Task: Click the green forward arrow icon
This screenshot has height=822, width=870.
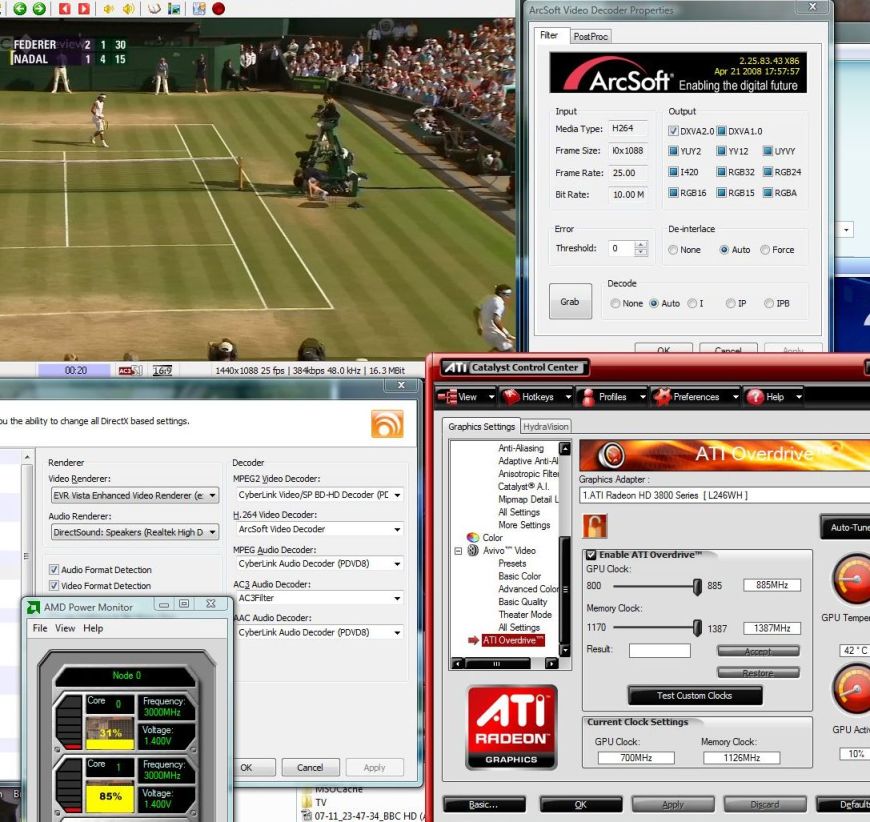Action: [x=39, y=8]
